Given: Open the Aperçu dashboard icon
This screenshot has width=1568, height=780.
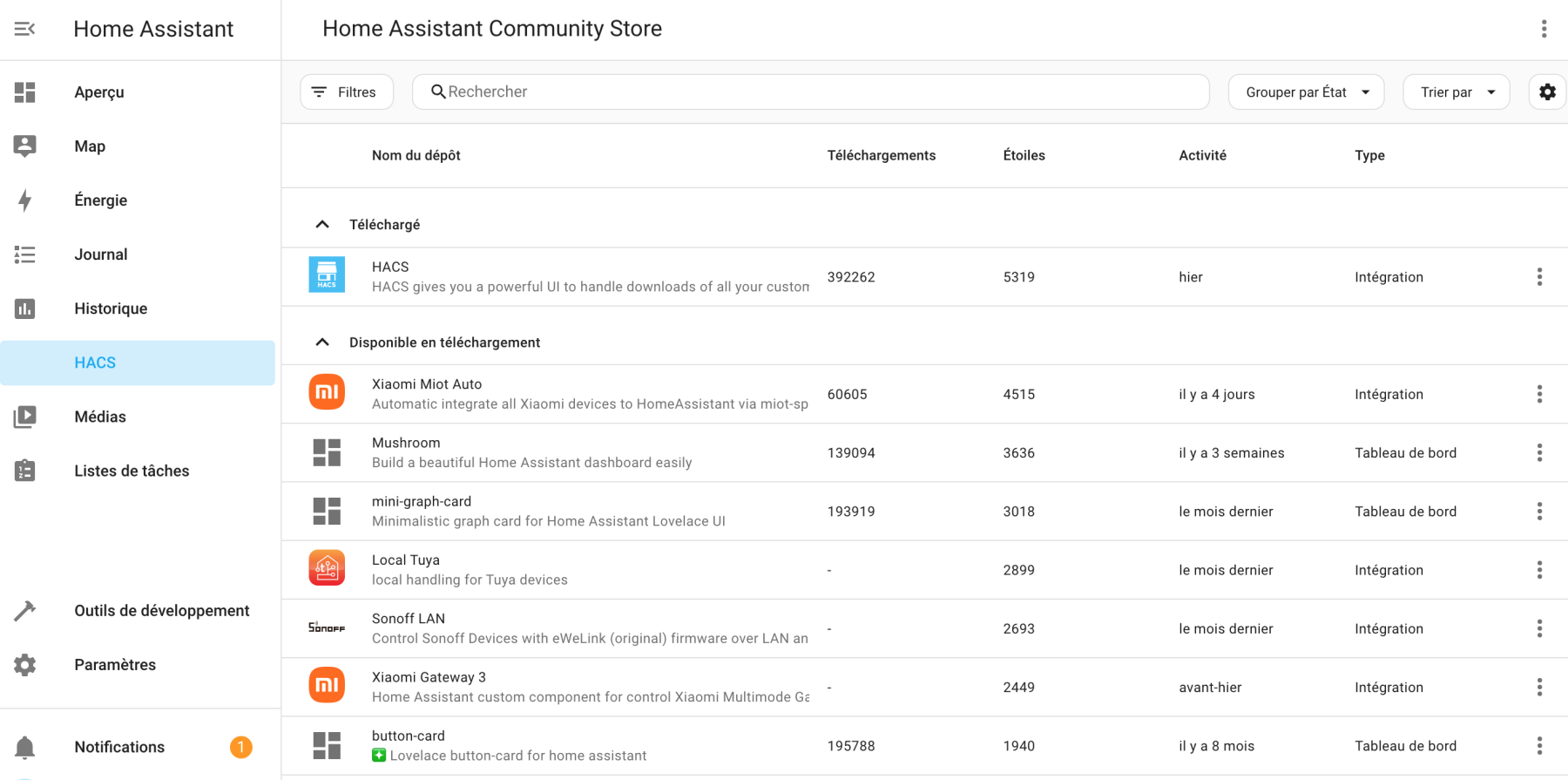Looking at the screenshot, I should (x=24, y=92).
